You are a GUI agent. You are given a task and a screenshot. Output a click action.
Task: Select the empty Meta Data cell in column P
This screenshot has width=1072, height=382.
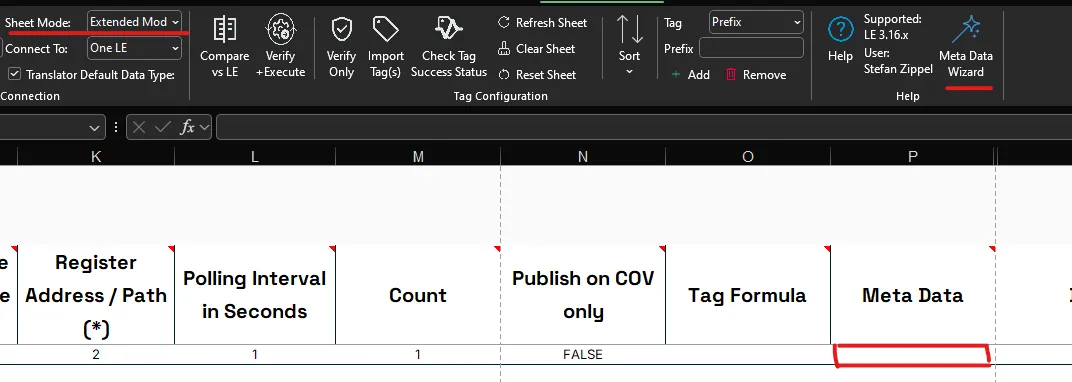tap(913, 355)
